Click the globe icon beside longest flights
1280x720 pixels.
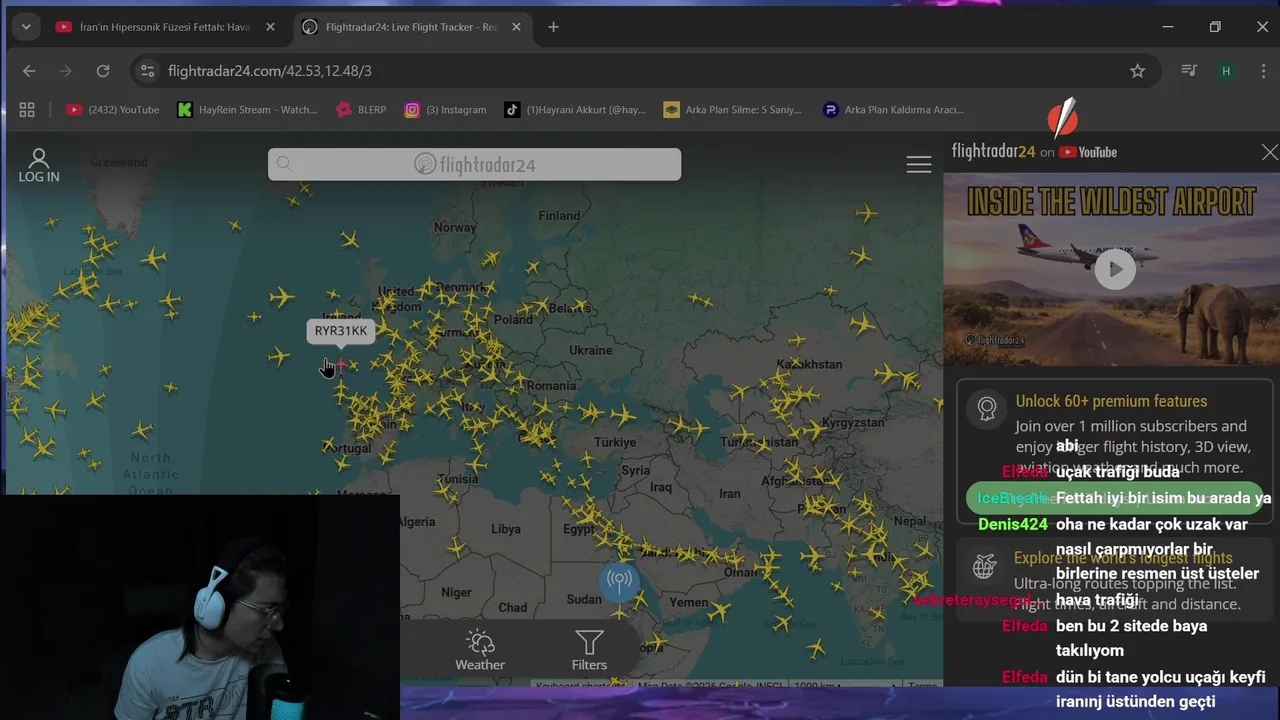[x=985, y=567]
